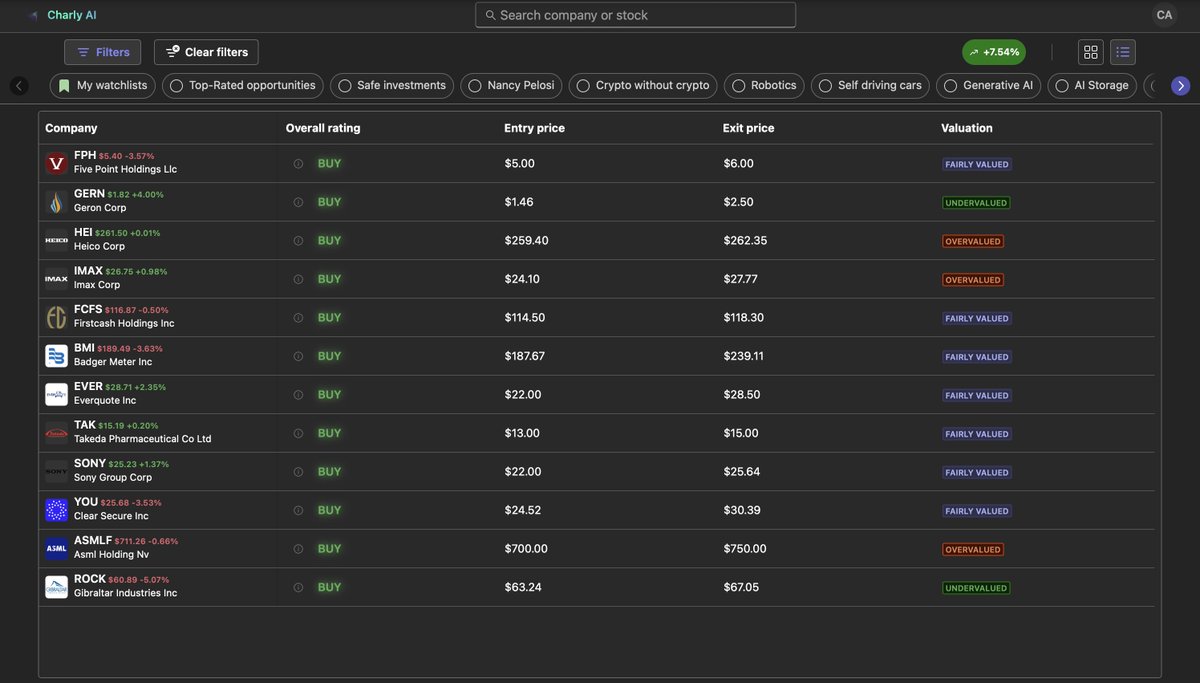Click UNDERVALUED badge in GERN row
The height and width of the screenshot is (683, 1200).
tap(976, 203)
